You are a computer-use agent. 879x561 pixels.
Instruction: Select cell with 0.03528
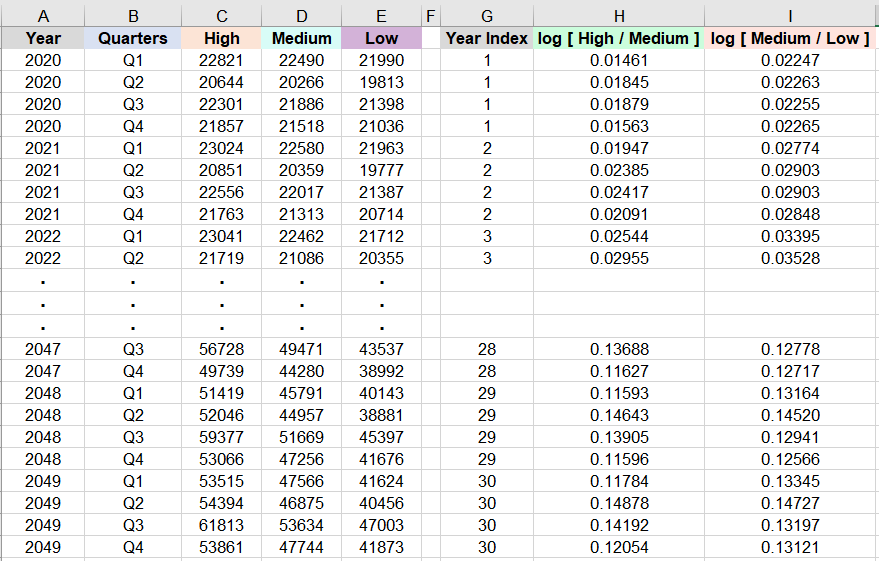pyautogui.click(x=790, y=258)
